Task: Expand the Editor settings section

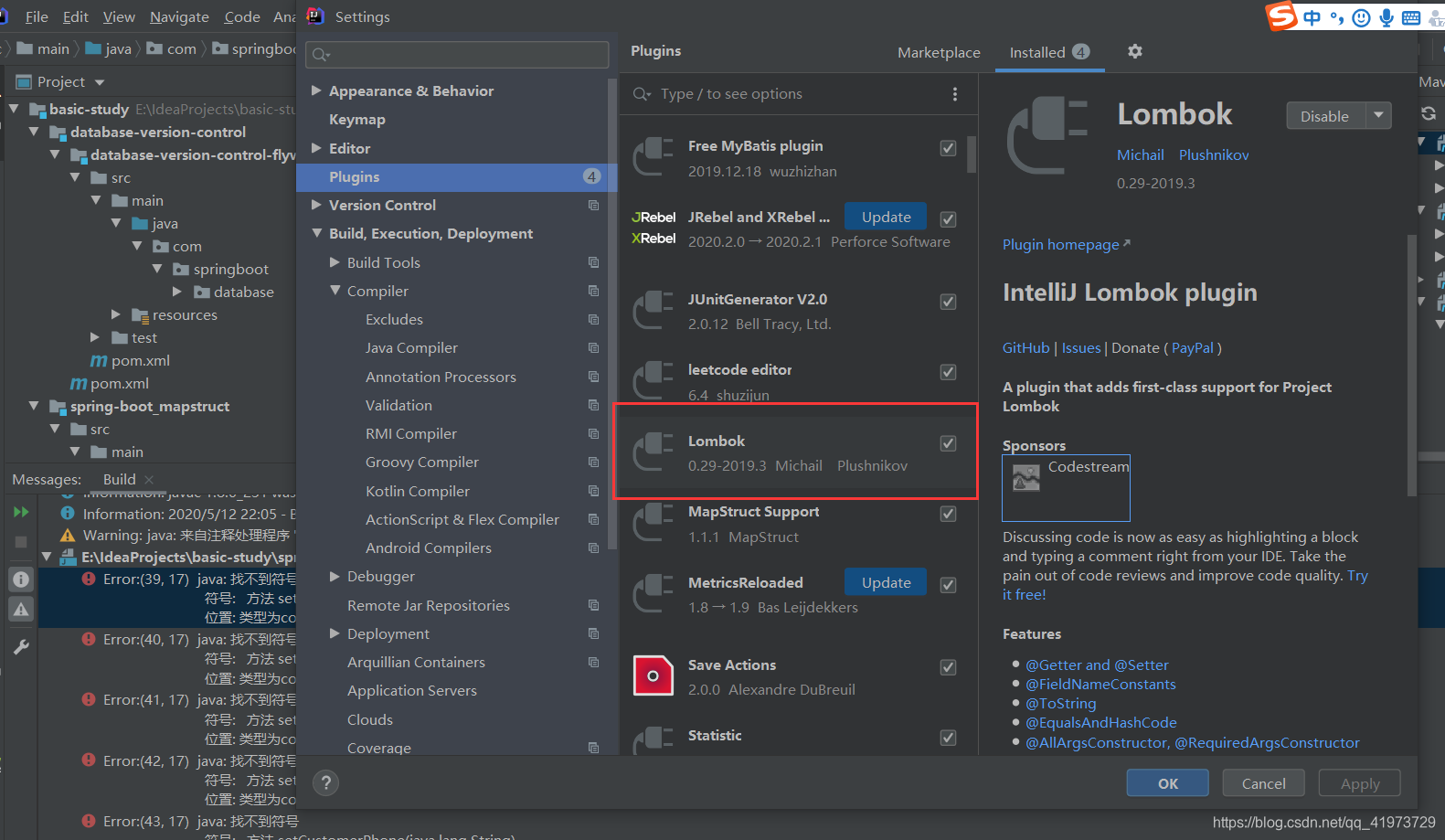Action: pos(316,148)
